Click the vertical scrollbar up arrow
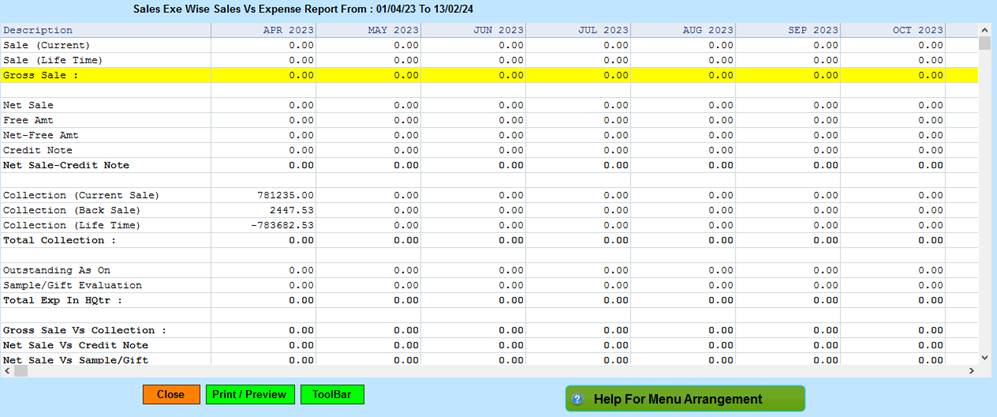 tap(986, 30)
